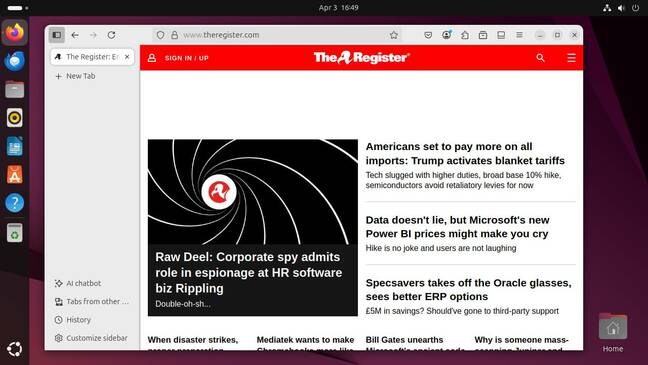Open the Raw Deel corporate spy headline
Screen dimensions: 648x365
tap(249, 272)
